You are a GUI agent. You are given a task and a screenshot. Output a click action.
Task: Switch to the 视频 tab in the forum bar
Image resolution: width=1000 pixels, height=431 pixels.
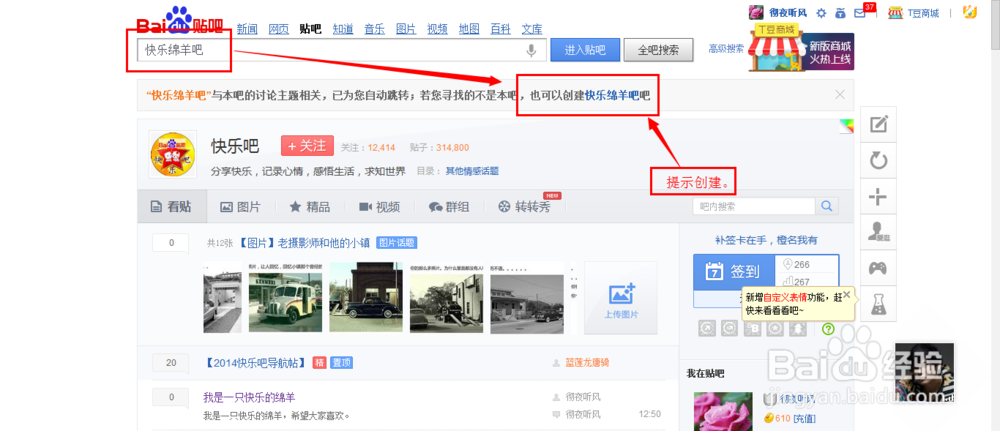tap(379, 207)
